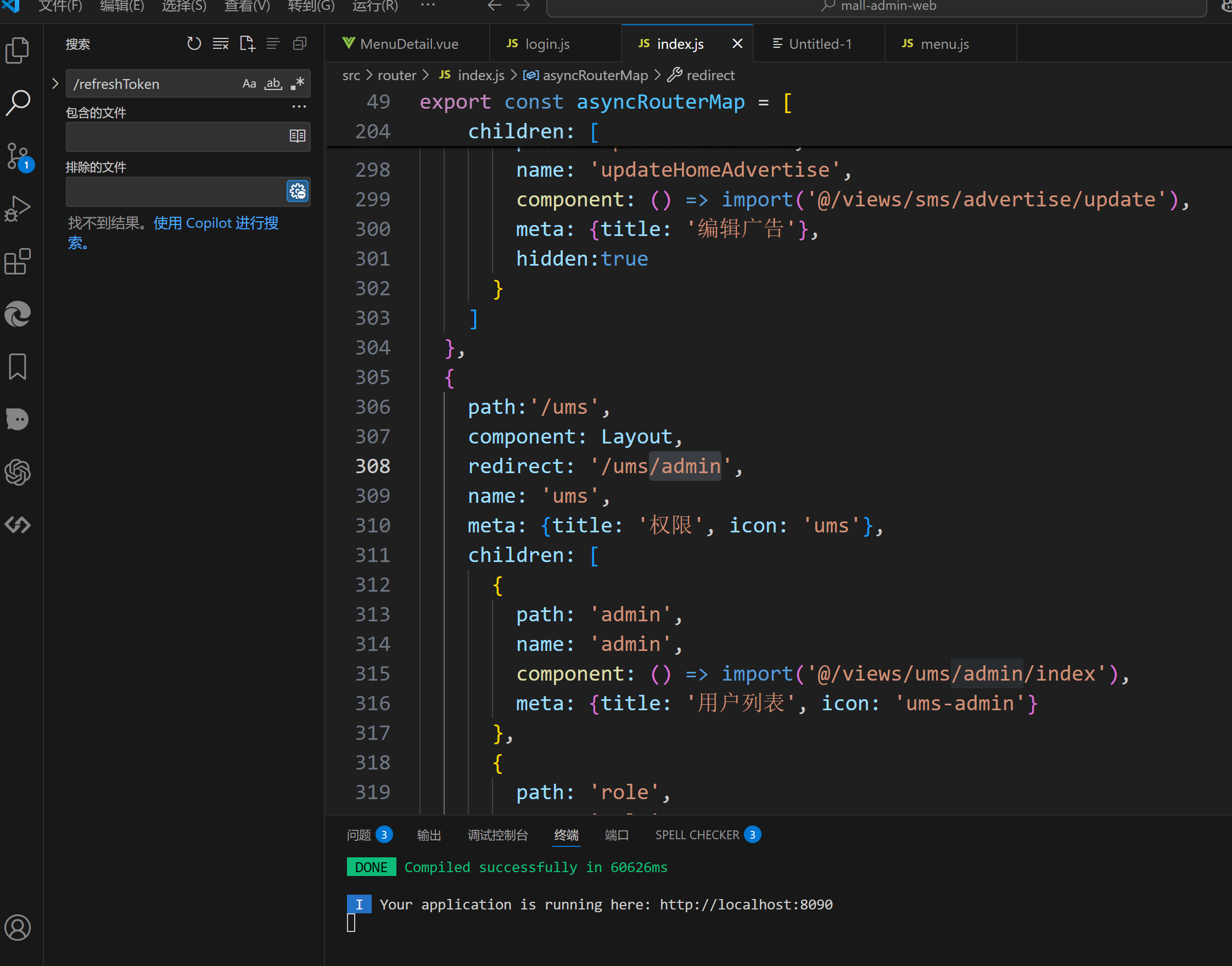Use Copilot to search link

click(x=216, y=223)
